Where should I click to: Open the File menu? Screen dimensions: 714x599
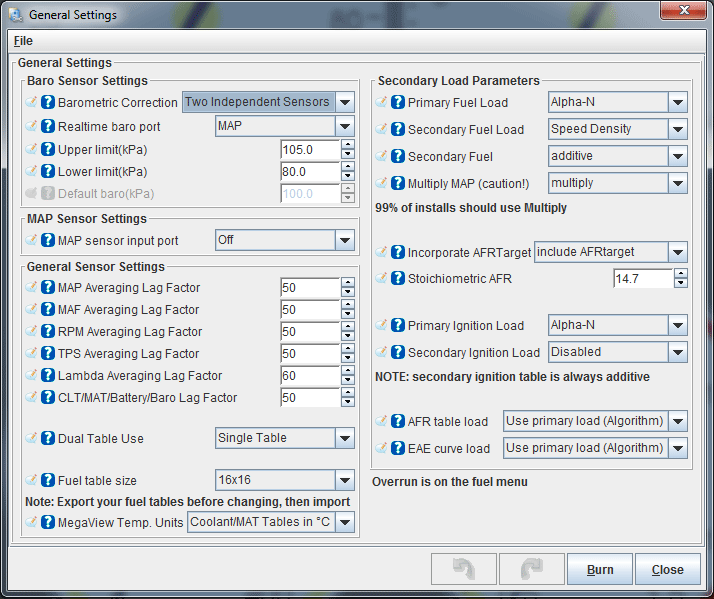click(23, 41)
